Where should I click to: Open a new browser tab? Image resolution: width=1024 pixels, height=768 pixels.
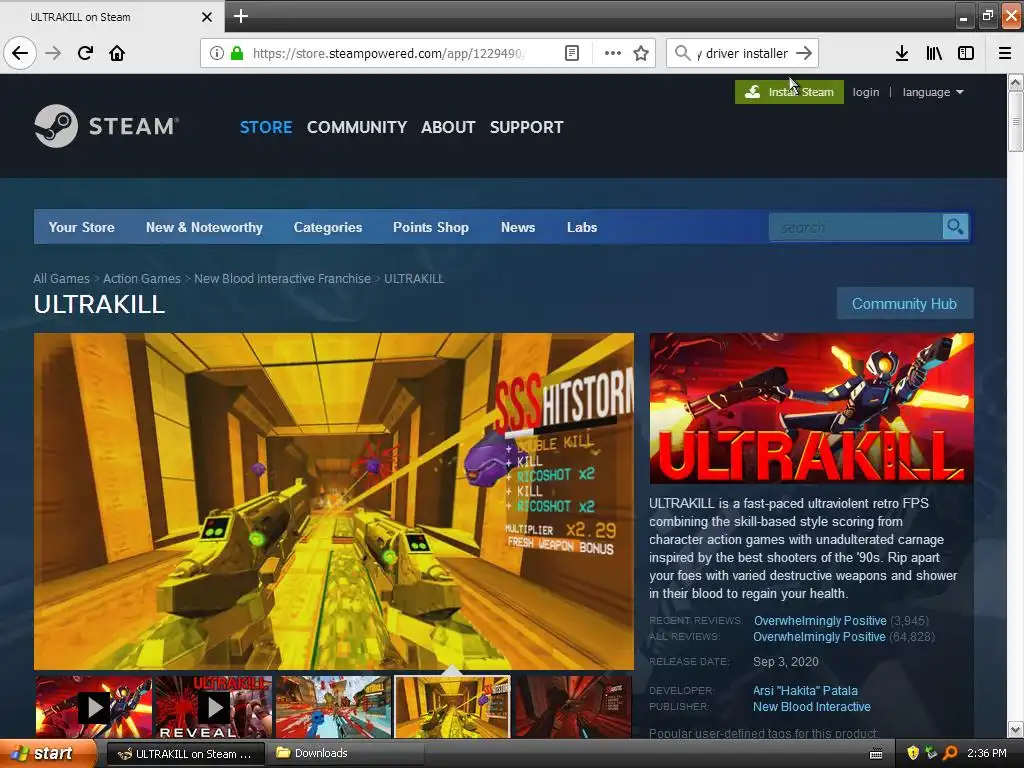pos(240,16)
